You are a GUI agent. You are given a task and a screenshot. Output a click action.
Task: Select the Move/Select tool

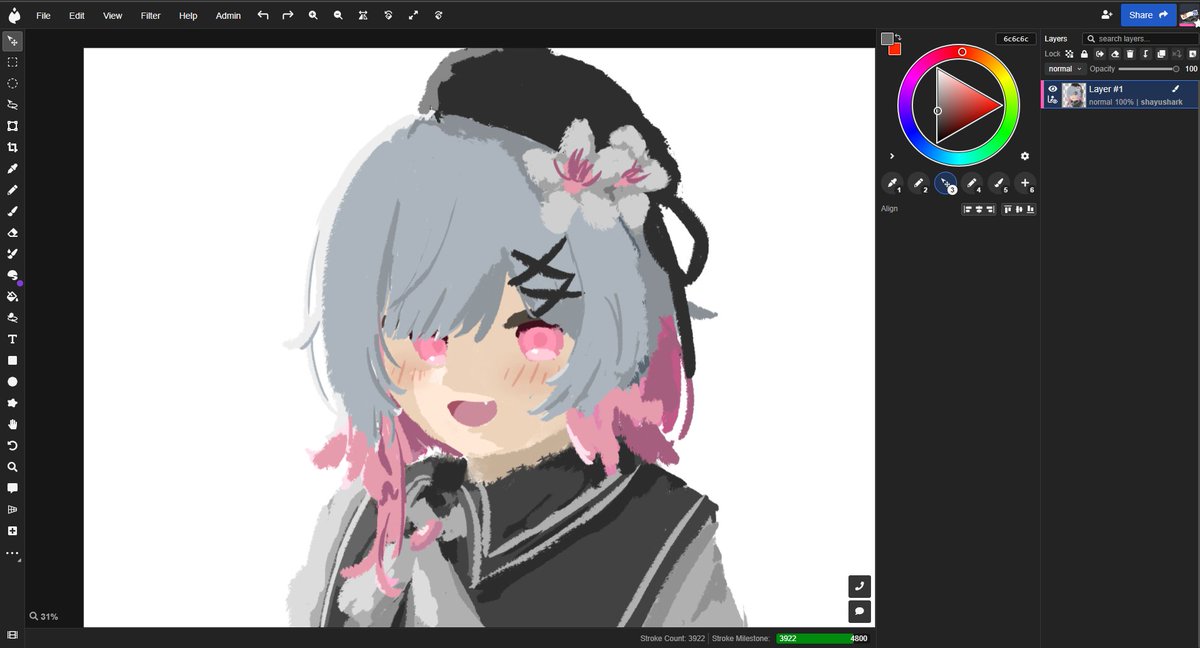(x=12, y=41)
